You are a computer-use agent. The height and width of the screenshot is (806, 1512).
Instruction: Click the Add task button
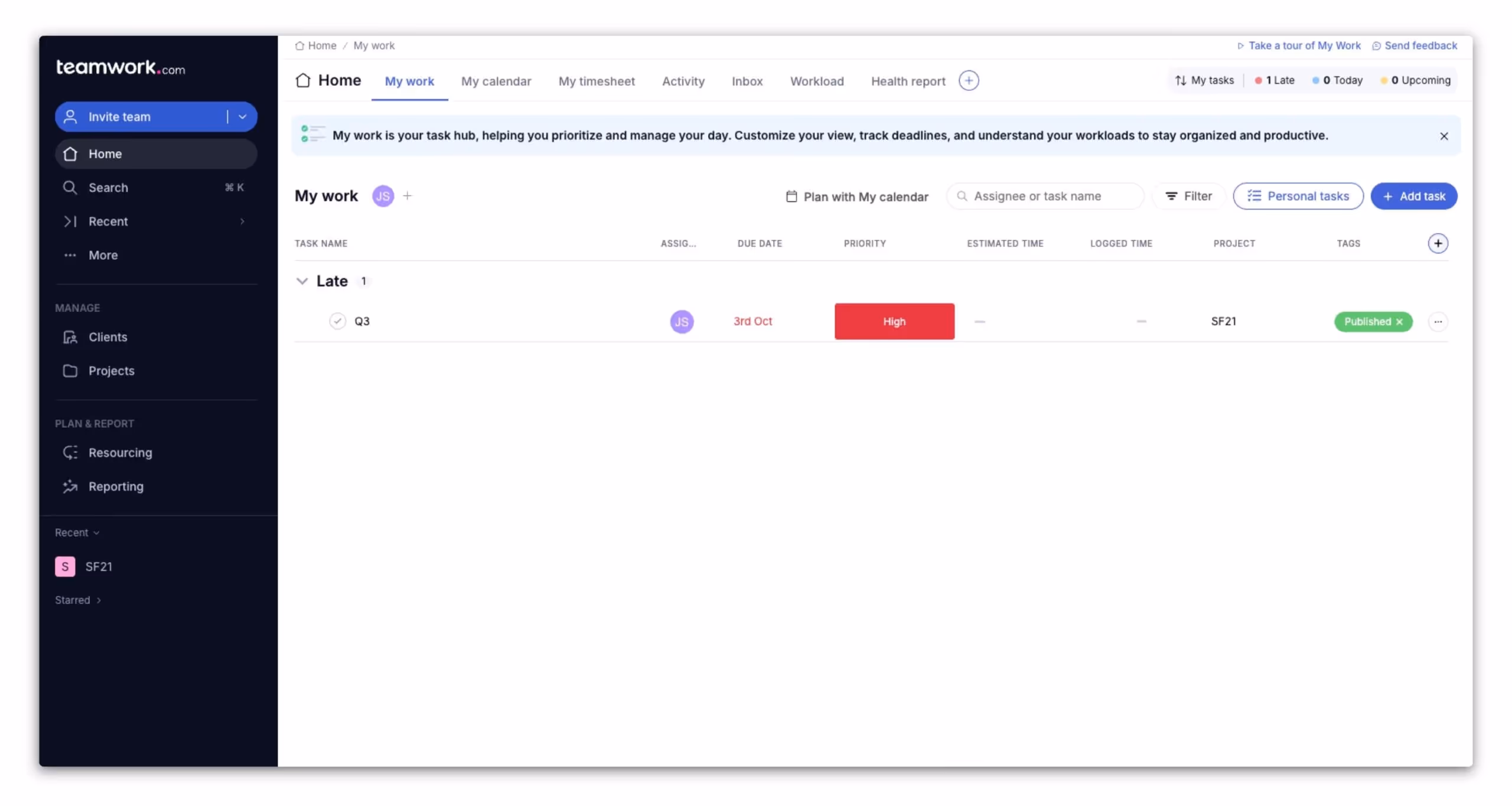pos(1413,196)
